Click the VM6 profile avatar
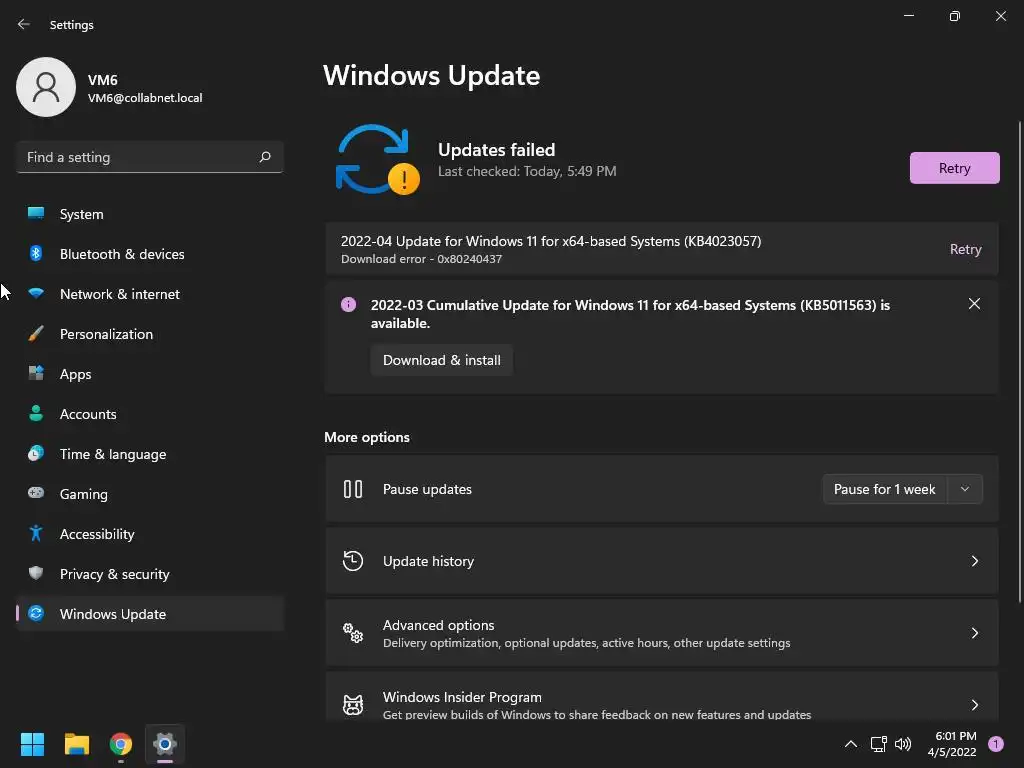The height and width of the screenshot is (768, 1024). pos(45,87)
